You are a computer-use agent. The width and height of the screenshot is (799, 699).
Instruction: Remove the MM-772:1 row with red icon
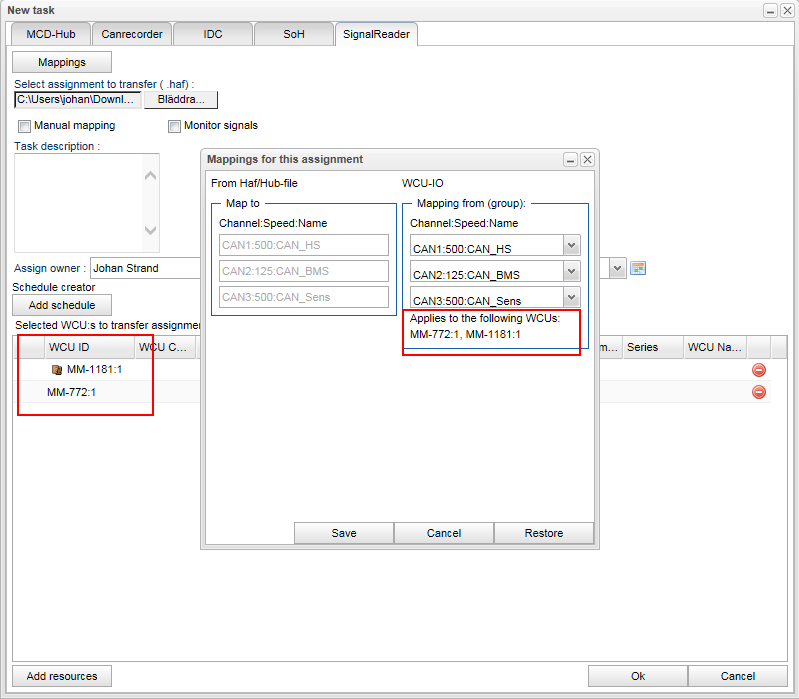(x=758, y=392)
